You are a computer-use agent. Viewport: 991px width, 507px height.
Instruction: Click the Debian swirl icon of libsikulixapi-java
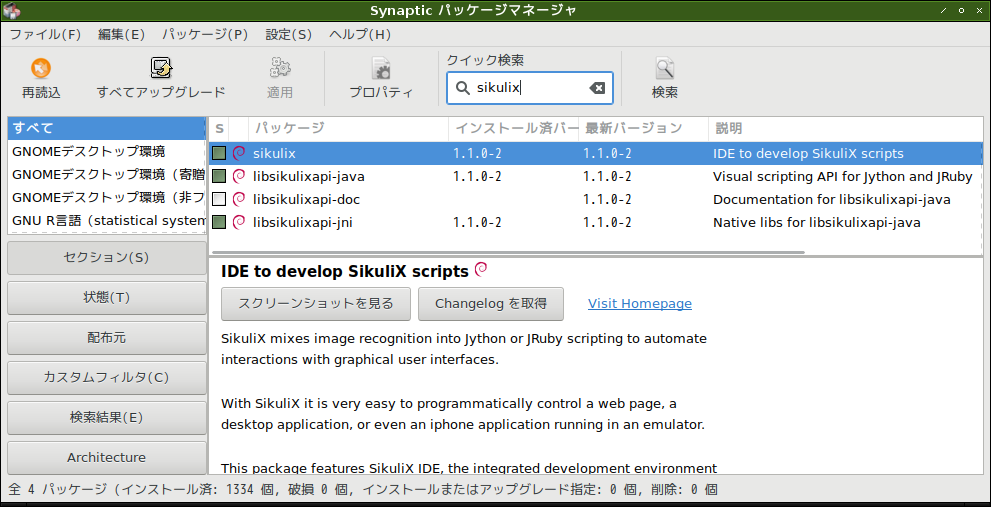[238, 176]
